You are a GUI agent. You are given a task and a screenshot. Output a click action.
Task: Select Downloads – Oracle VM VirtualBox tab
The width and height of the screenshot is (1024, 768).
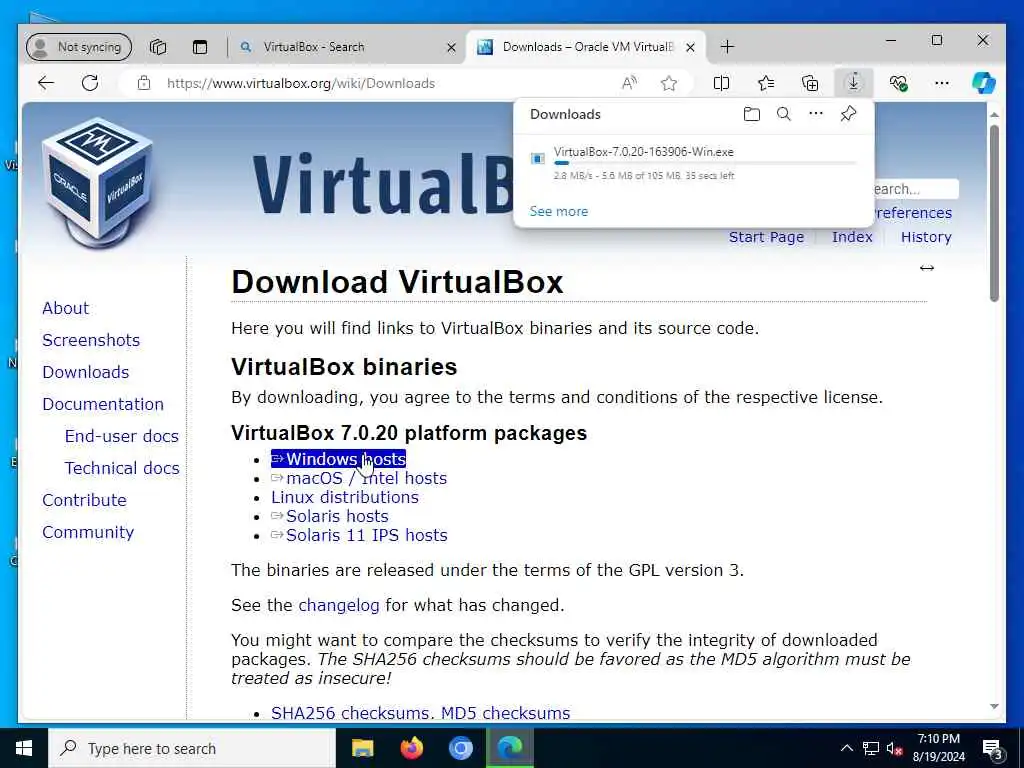coord(586,47)
